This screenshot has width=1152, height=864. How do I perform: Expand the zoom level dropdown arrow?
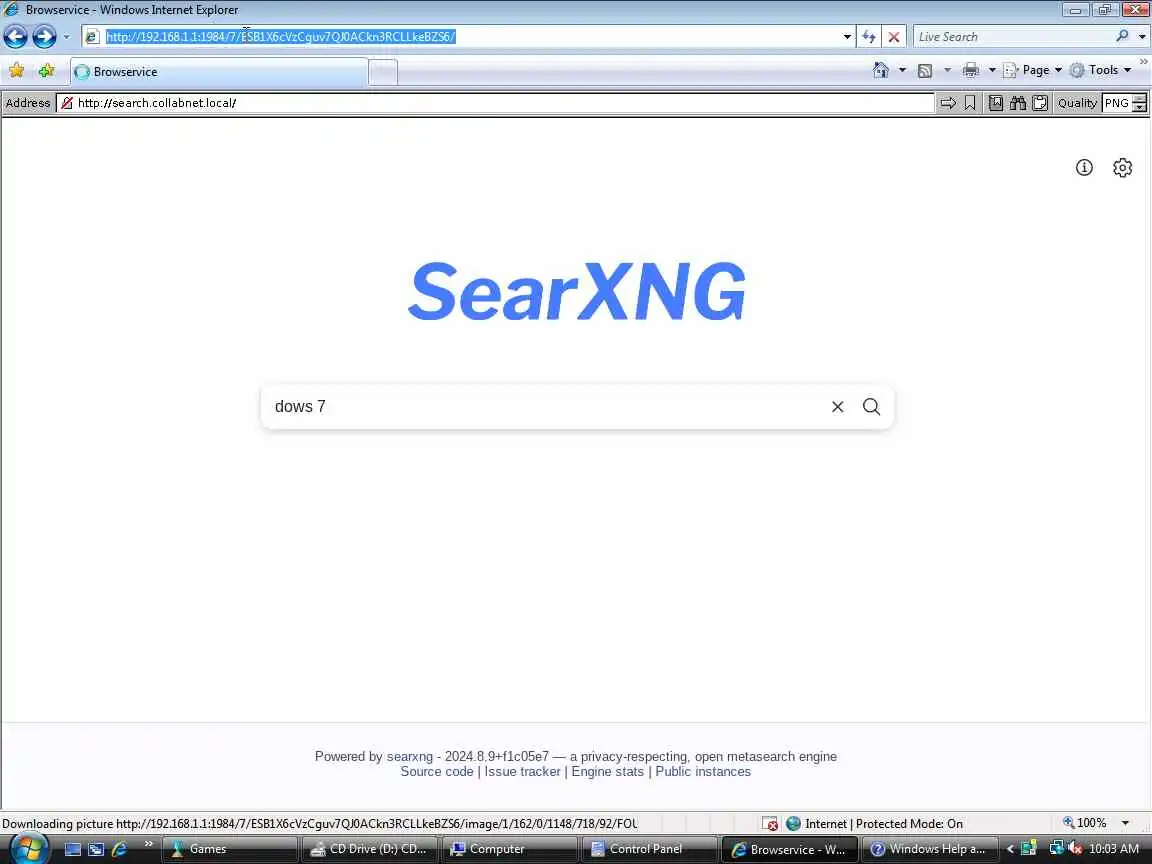click(x=1125, y=823)
